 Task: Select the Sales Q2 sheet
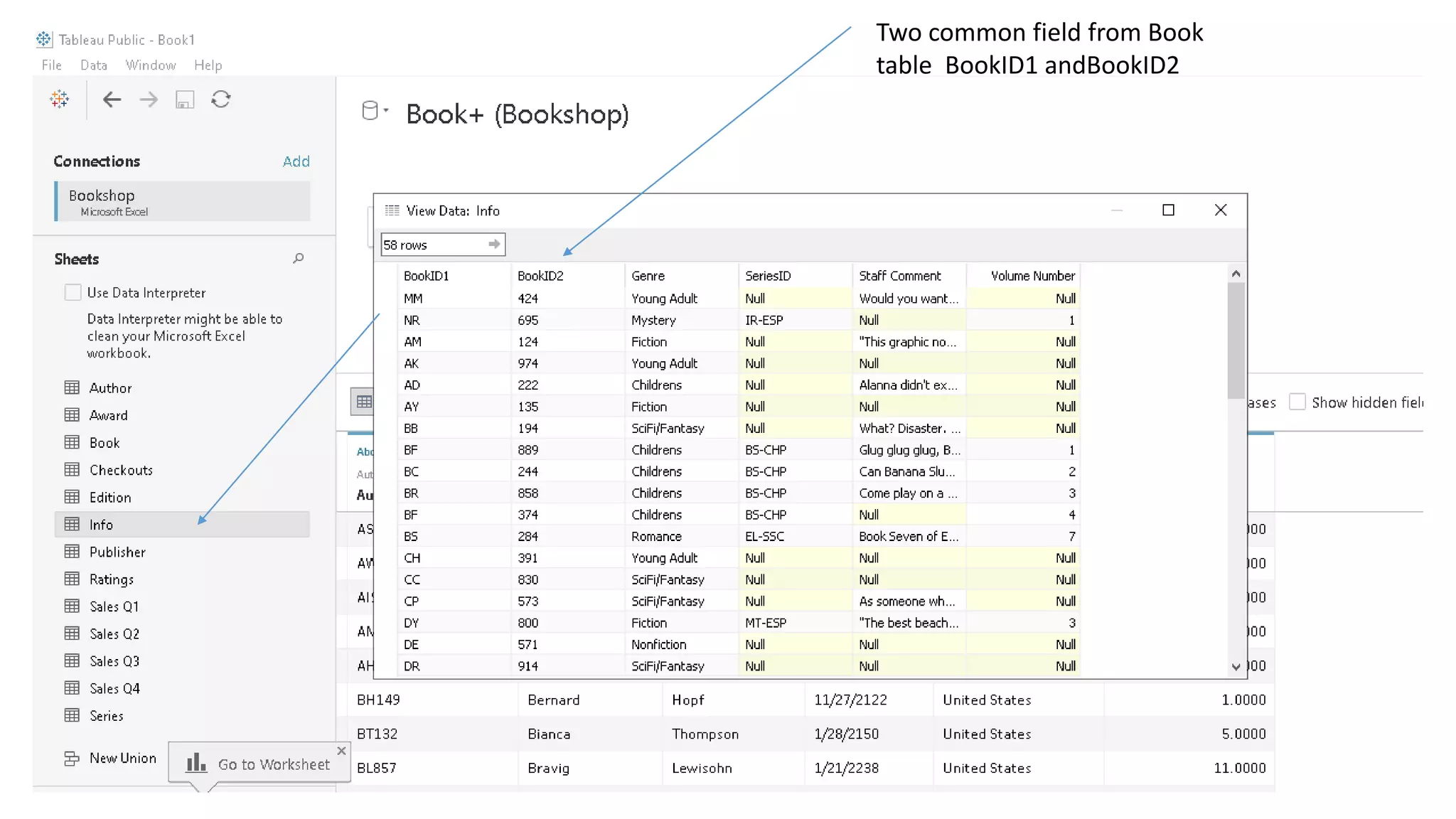[114, 633]
